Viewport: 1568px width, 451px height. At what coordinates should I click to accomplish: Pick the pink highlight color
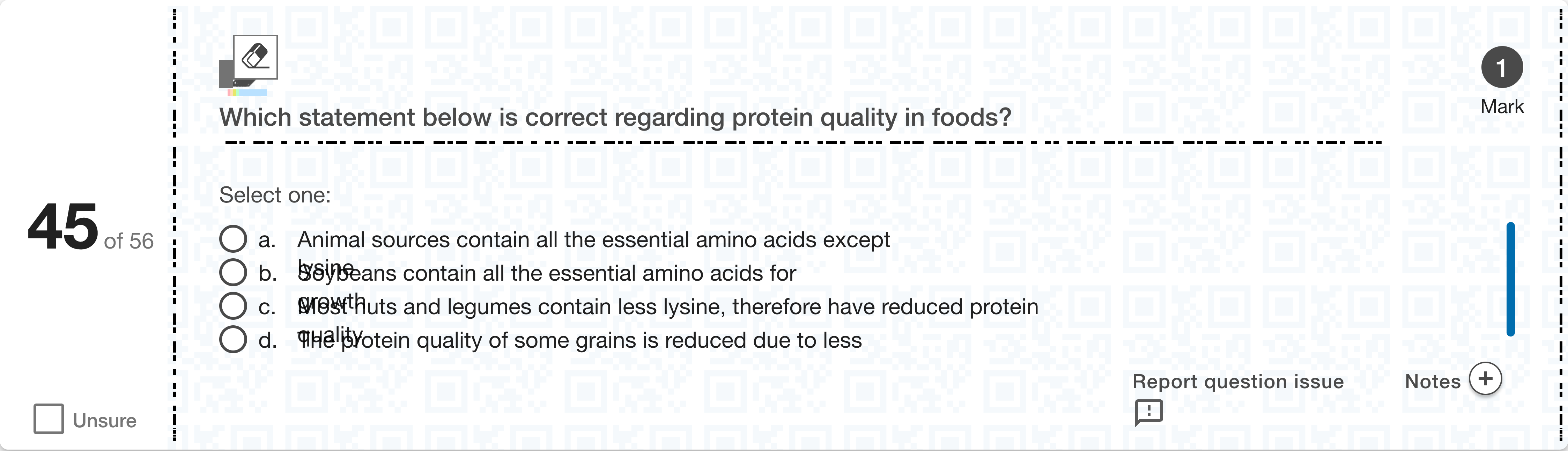(229, 93)
